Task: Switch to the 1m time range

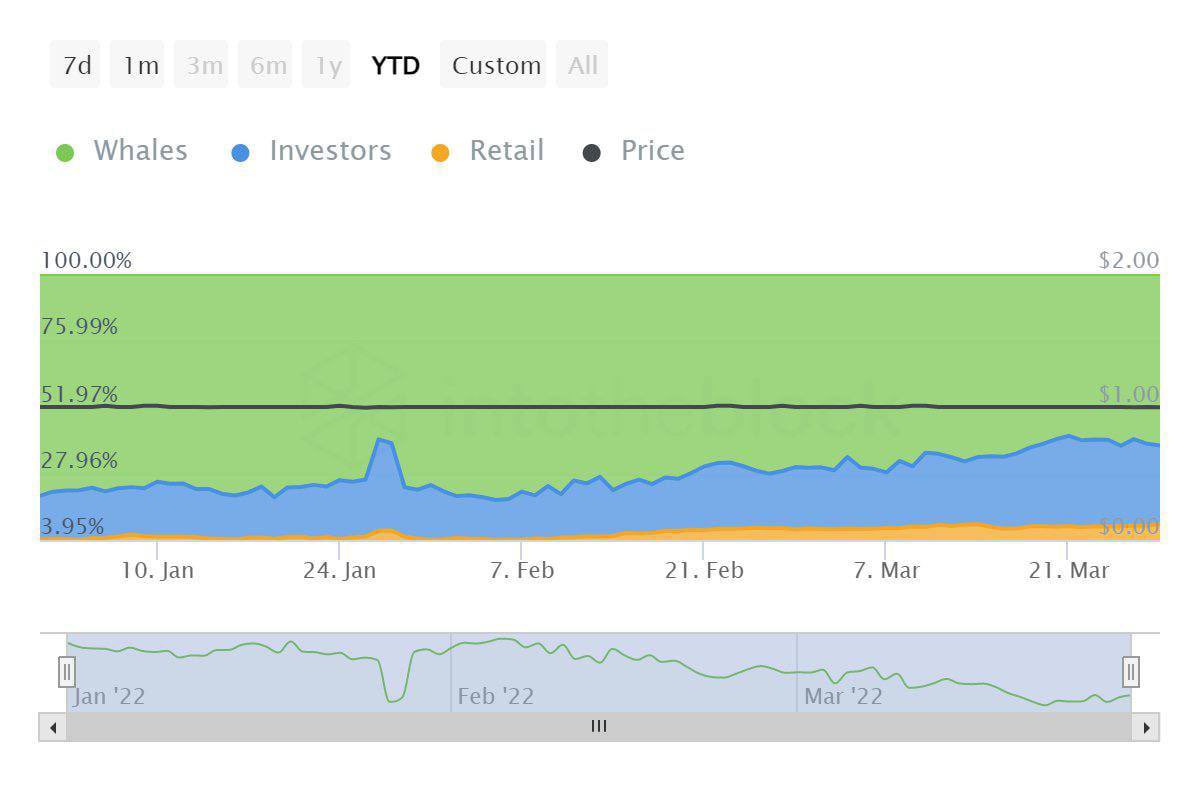Action: [x=138, y=65]
